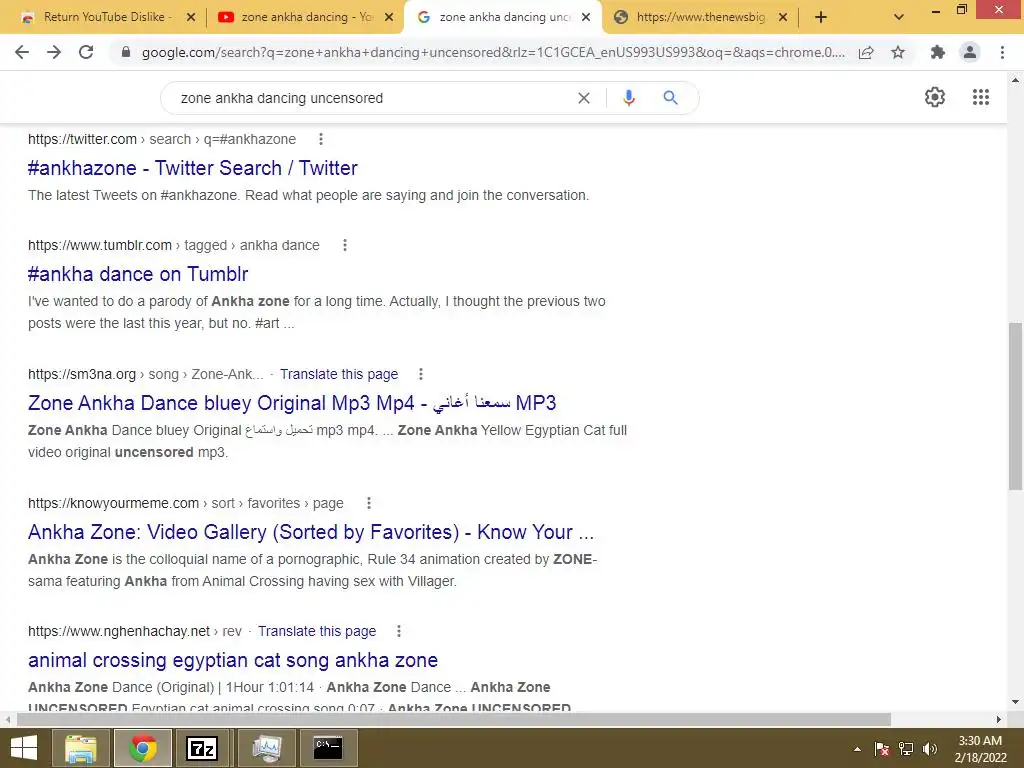The width and height of the screenshot is (1024, 768).
Task: Open Command Prompt from taskbar
Action: coord(328,748)
